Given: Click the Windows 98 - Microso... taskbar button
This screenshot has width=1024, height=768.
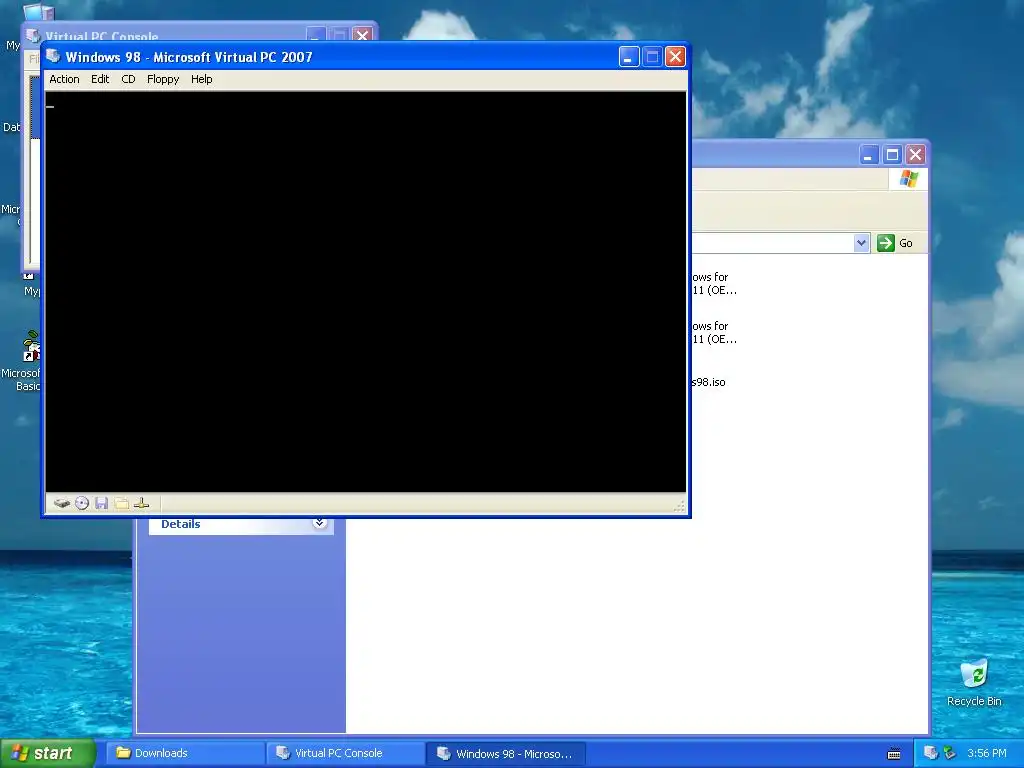Looking at the screenshot, I should (506, 753).
